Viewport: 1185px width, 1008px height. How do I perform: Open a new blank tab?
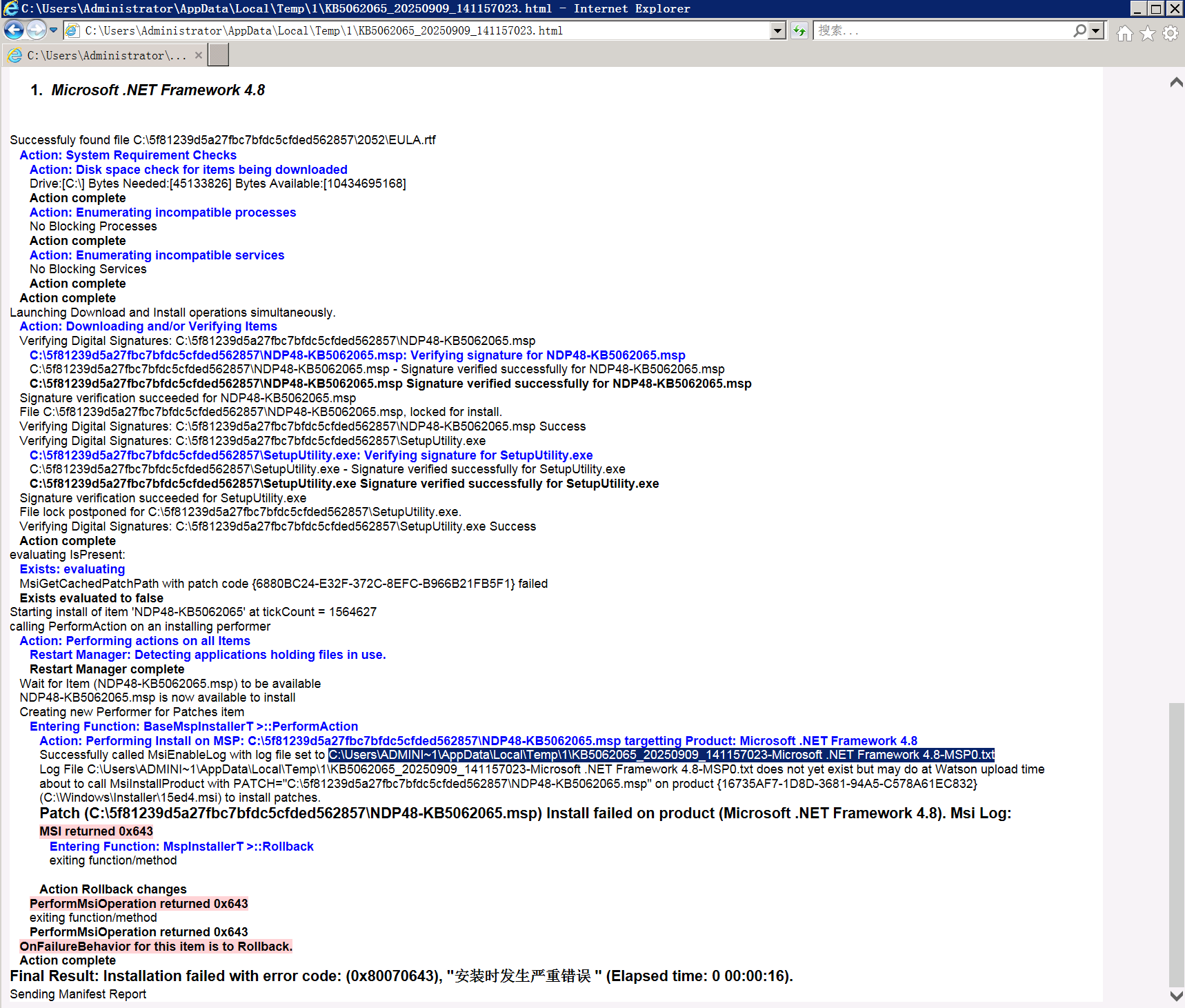[x=218, y=55]
